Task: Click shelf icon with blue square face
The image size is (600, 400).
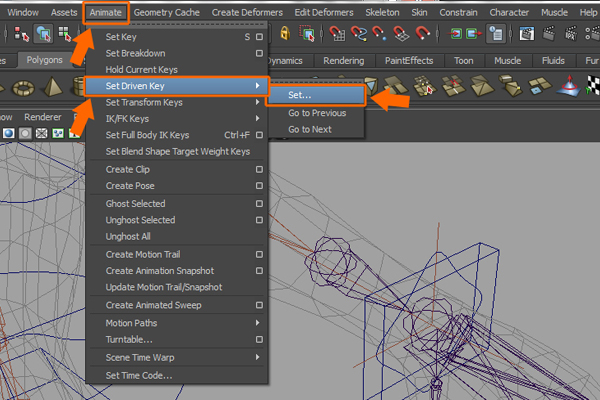Action: pos(539,86)
